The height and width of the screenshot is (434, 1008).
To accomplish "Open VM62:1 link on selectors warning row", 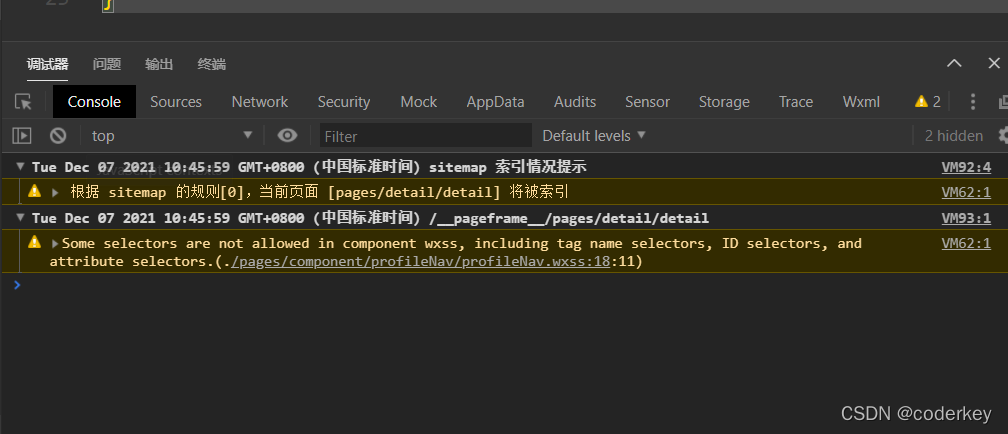I will tap(966, 243).
